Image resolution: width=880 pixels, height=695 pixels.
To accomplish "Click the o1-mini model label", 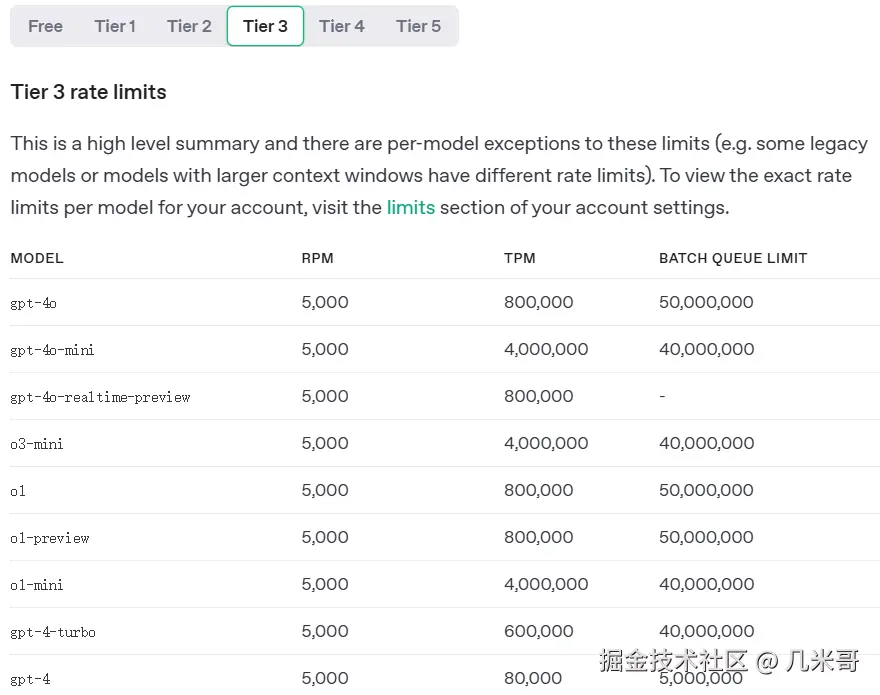I will 37,584.
